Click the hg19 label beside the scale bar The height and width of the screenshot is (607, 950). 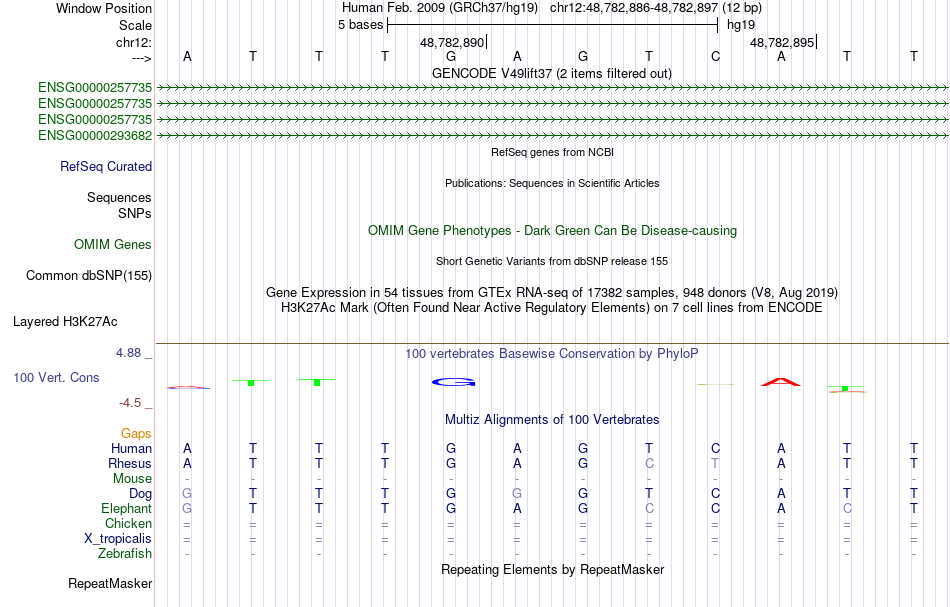tap(741, 25)
